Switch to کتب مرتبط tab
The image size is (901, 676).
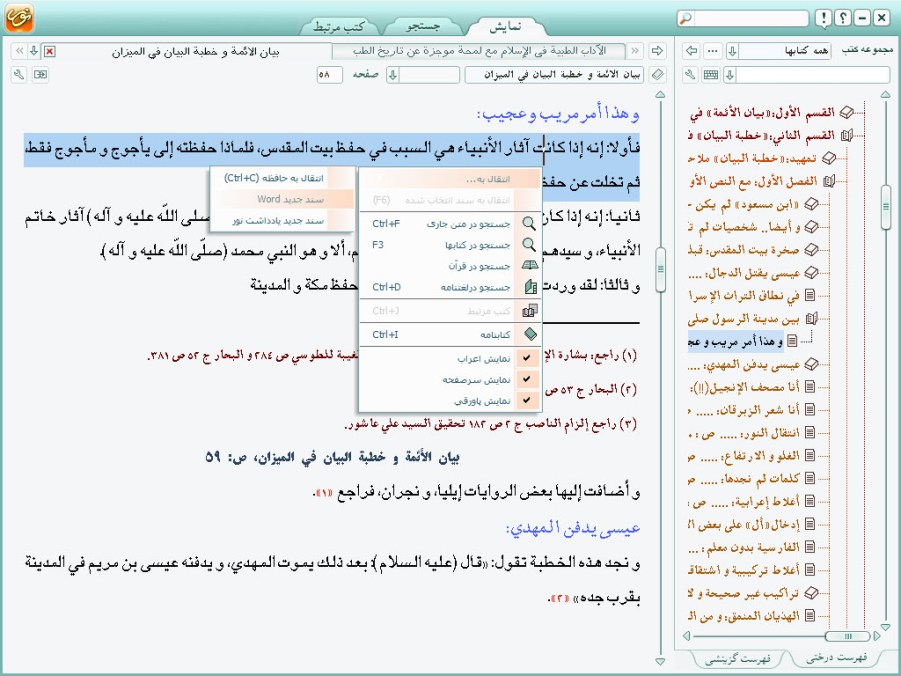click(x=339, y=26)
